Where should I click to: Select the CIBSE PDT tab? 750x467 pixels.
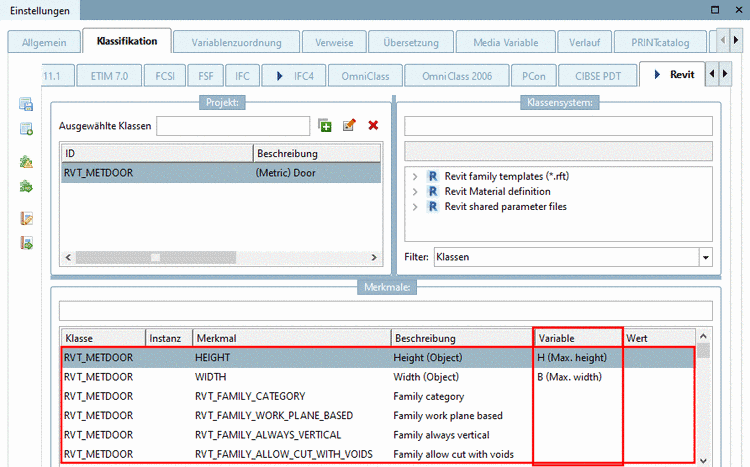coord(598,76)
